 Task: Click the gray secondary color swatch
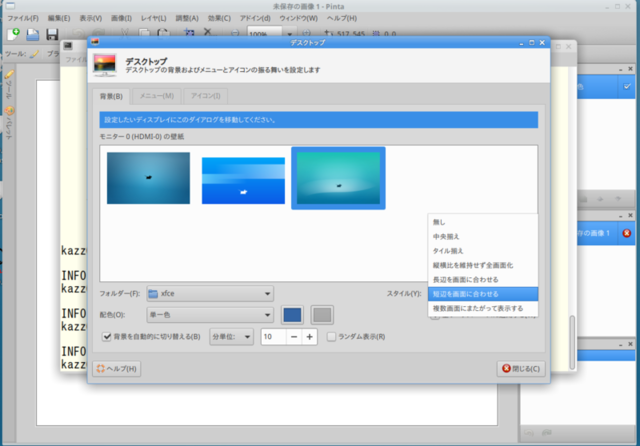322,315
